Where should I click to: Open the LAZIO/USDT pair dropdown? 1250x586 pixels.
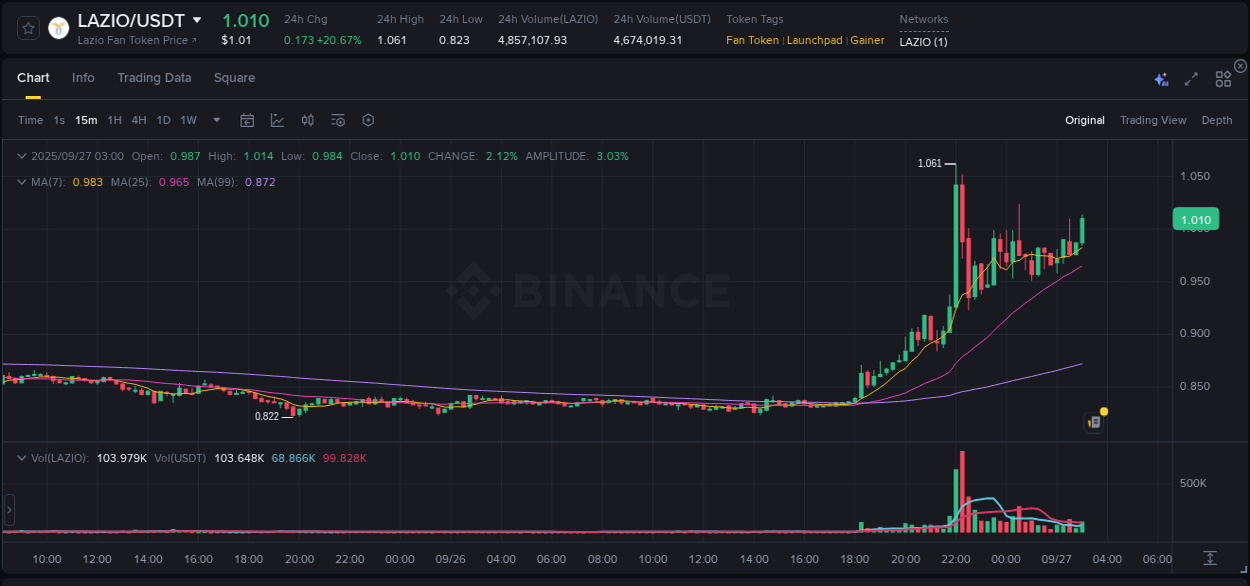[x=196, y=20]
